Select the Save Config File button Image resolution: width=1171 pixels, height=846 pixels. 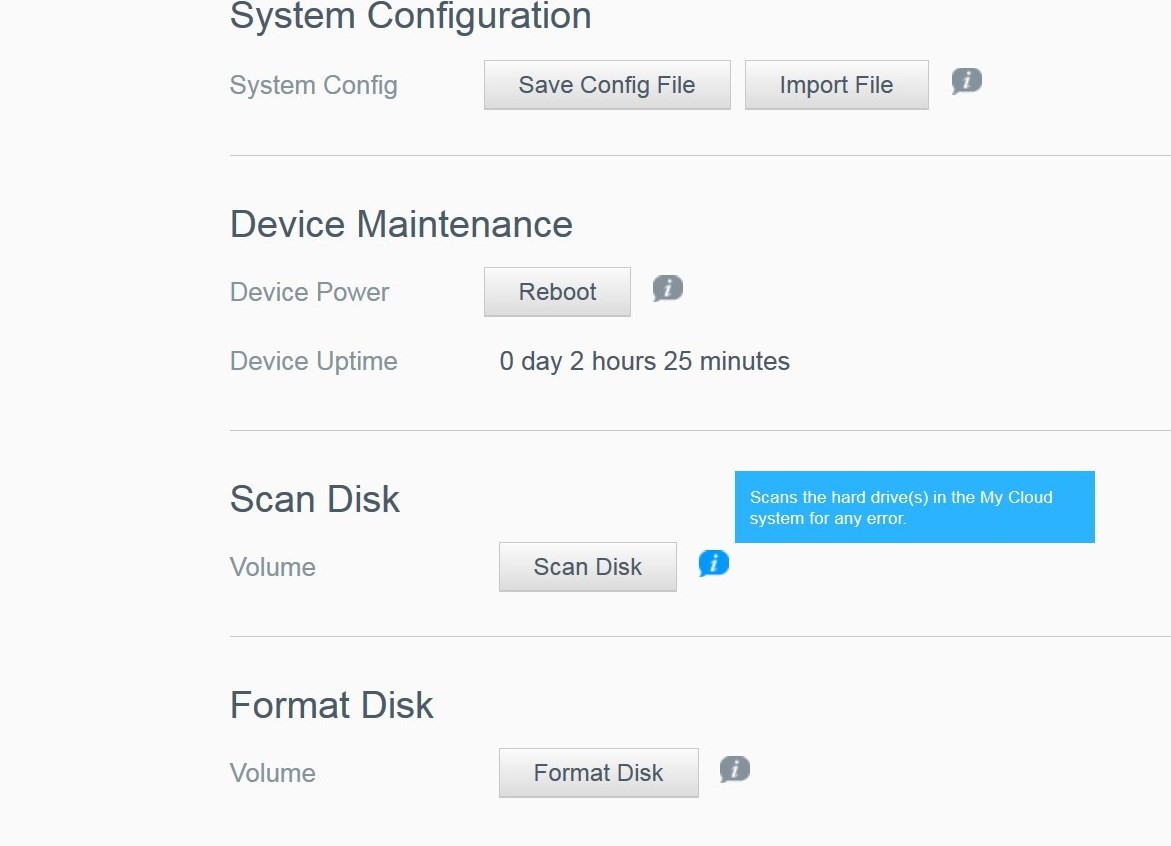click(x=606, y=85)
